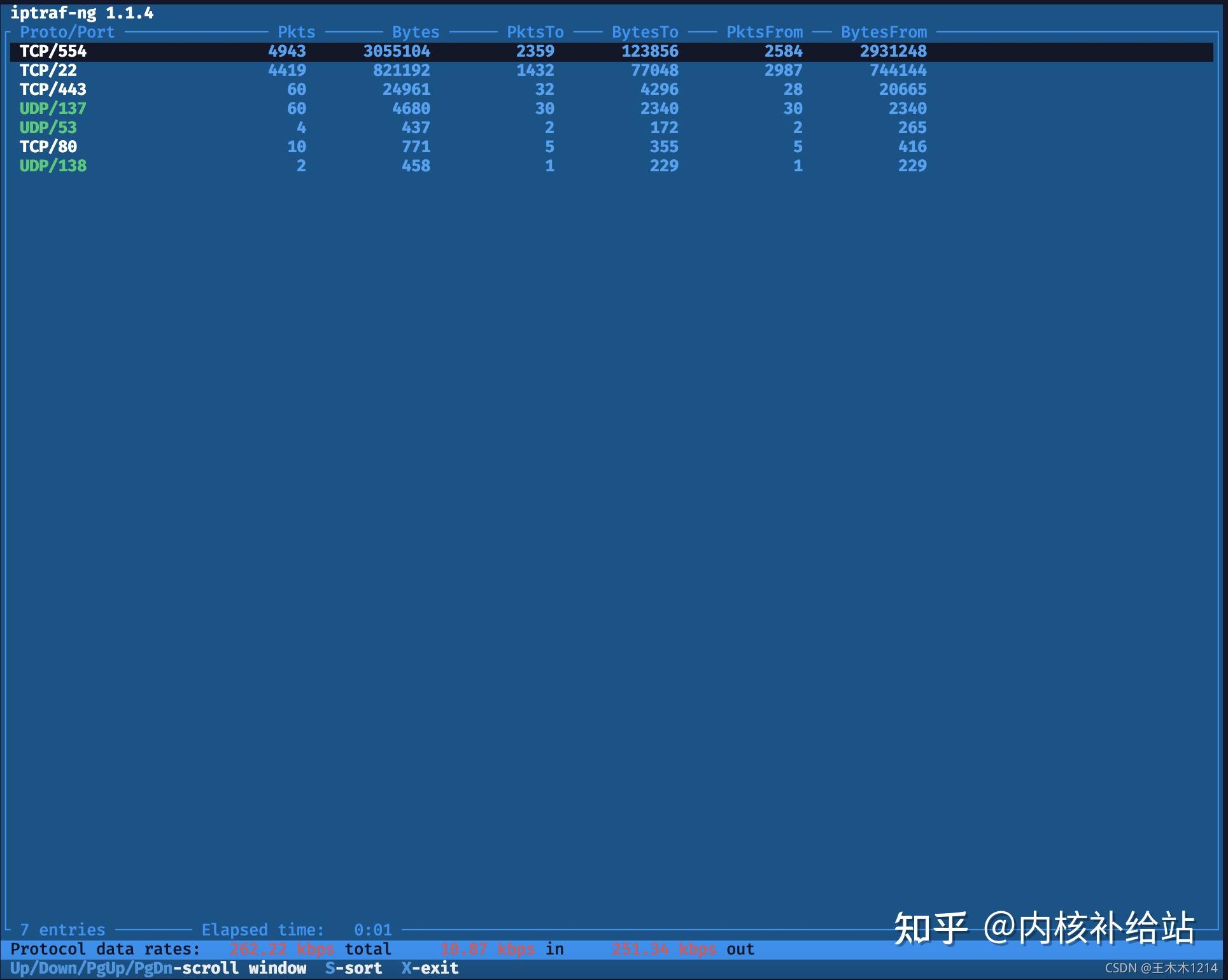The height and width of the screenshot is (980, 1228).
Task: Select the TCP/554 protocol row
Action: [x=611, y=52]
